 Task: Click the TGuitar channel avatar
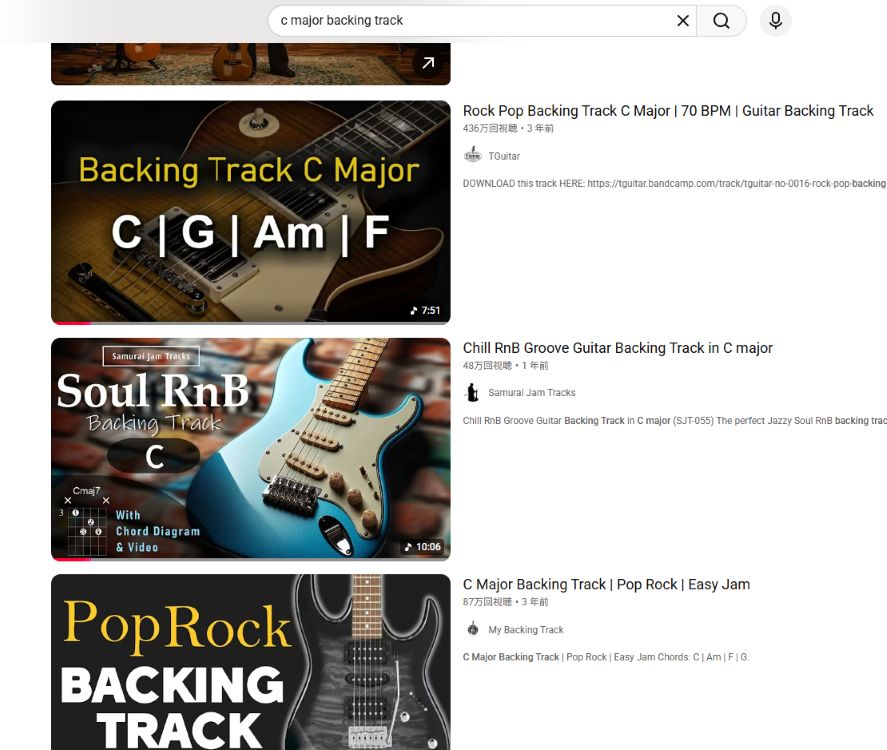[x=472, y=154]
